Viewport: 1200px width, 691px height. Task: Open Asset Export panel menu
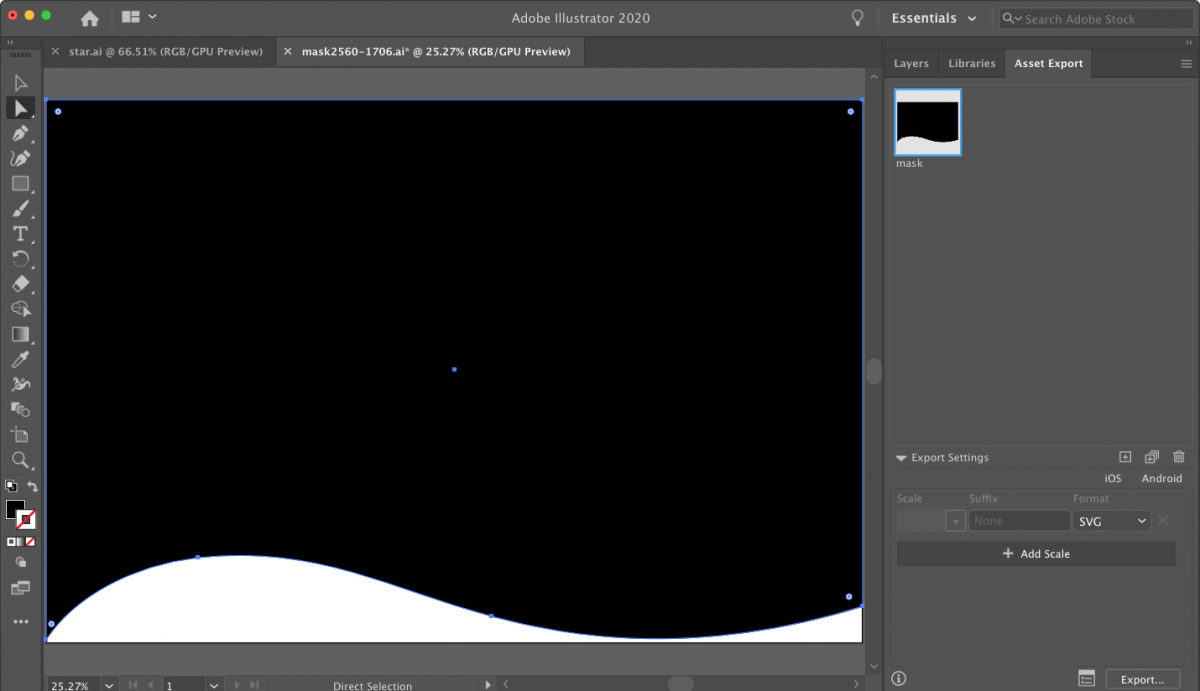(x=1186, y=63)
